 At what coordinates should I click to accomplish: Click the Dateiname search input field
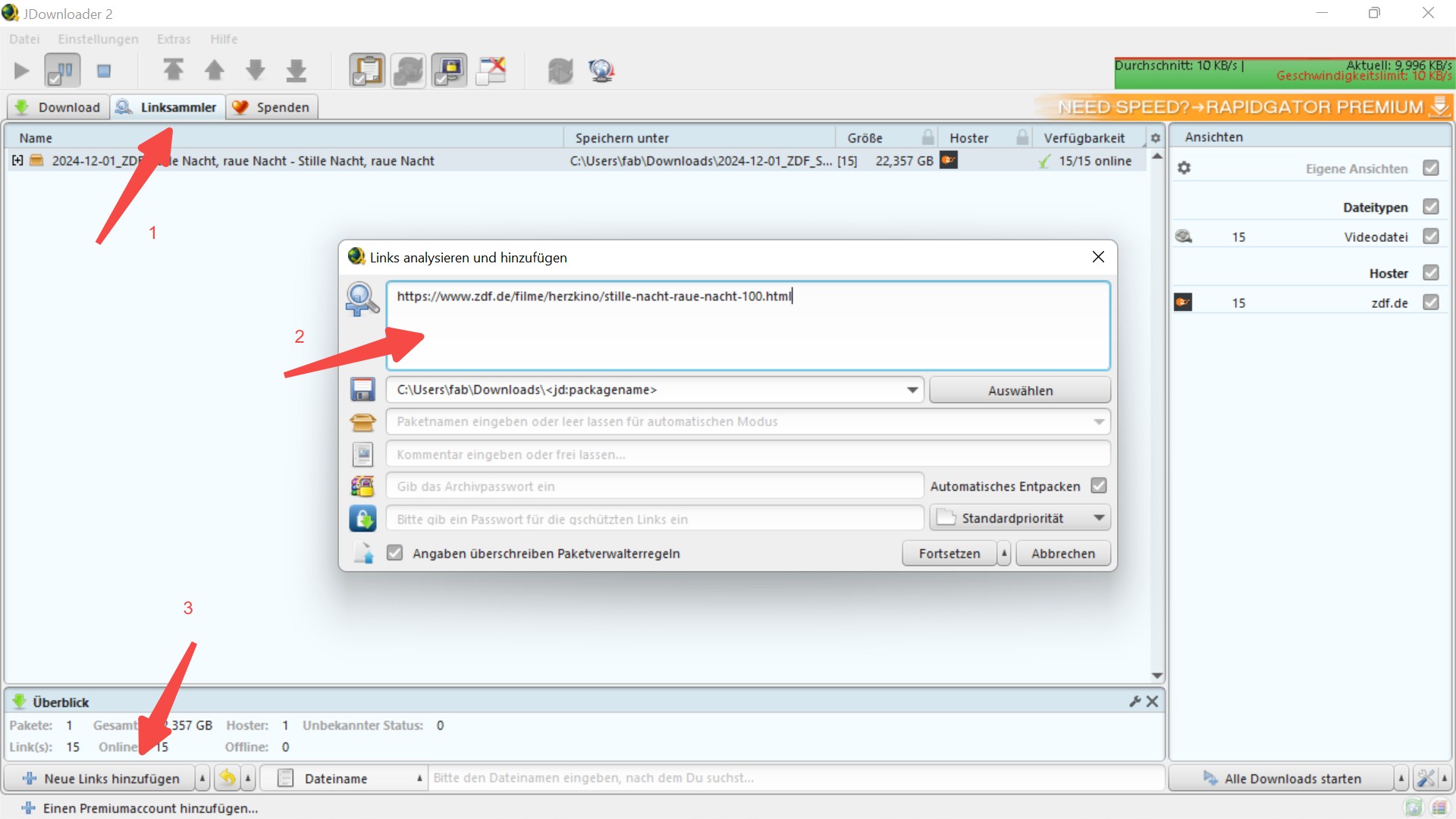pos(795,778)
